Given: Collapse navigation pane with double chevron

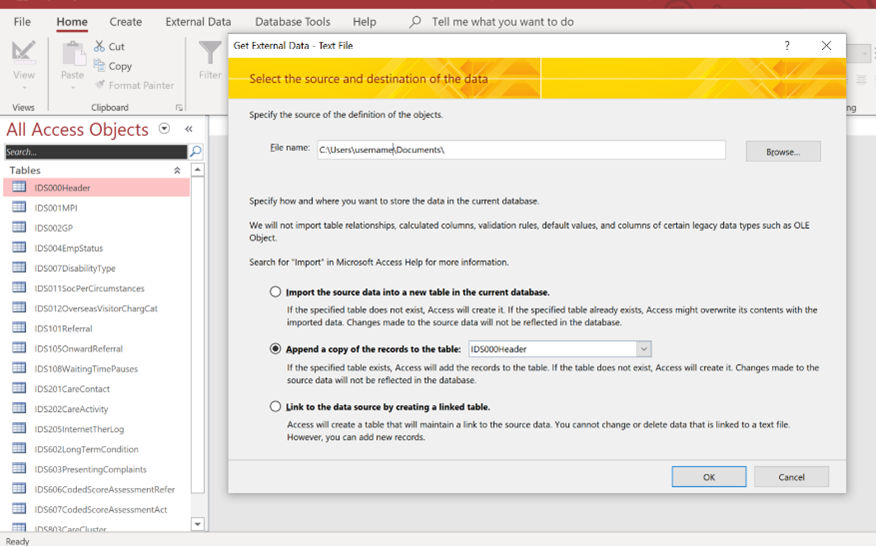Looking at the screenshot, I should pyautogui.click(x=189, y=129).
